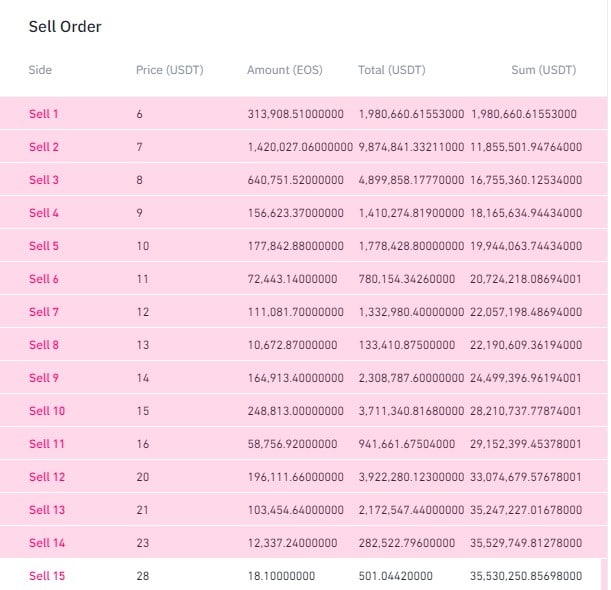Select the Sell 14 row label

[47, 543]
